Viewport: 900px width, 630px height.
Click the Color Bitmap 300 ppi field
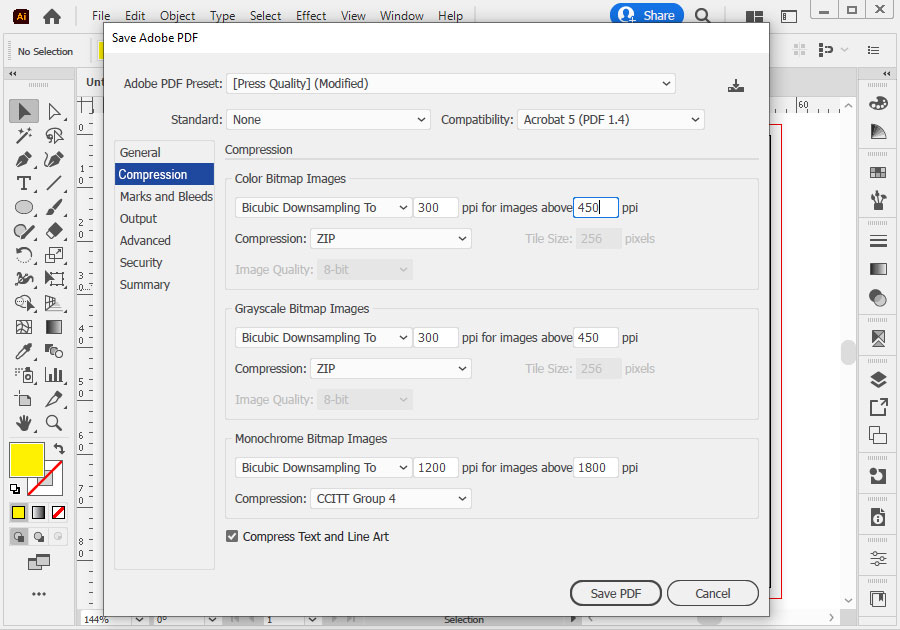click(436, 208)
